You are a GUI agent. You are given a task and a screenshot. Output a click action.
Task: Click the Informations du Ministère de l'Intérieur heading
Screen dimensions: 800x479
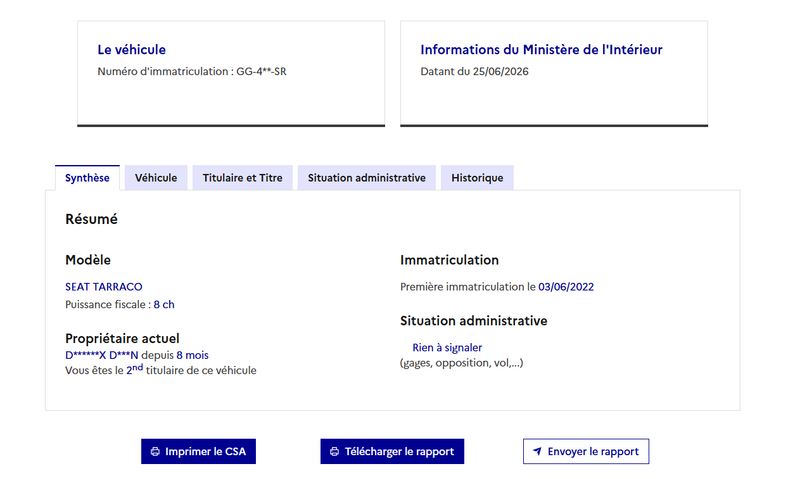point(541,49)
